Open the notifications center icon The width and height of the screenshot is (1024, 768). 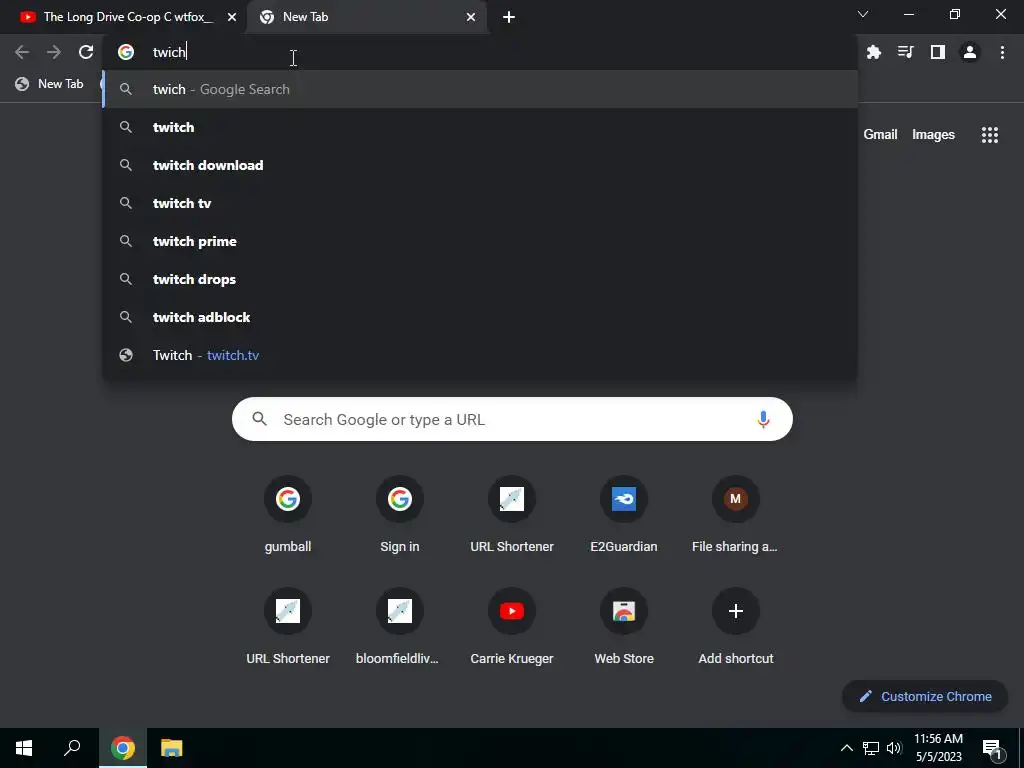(992, 748)
